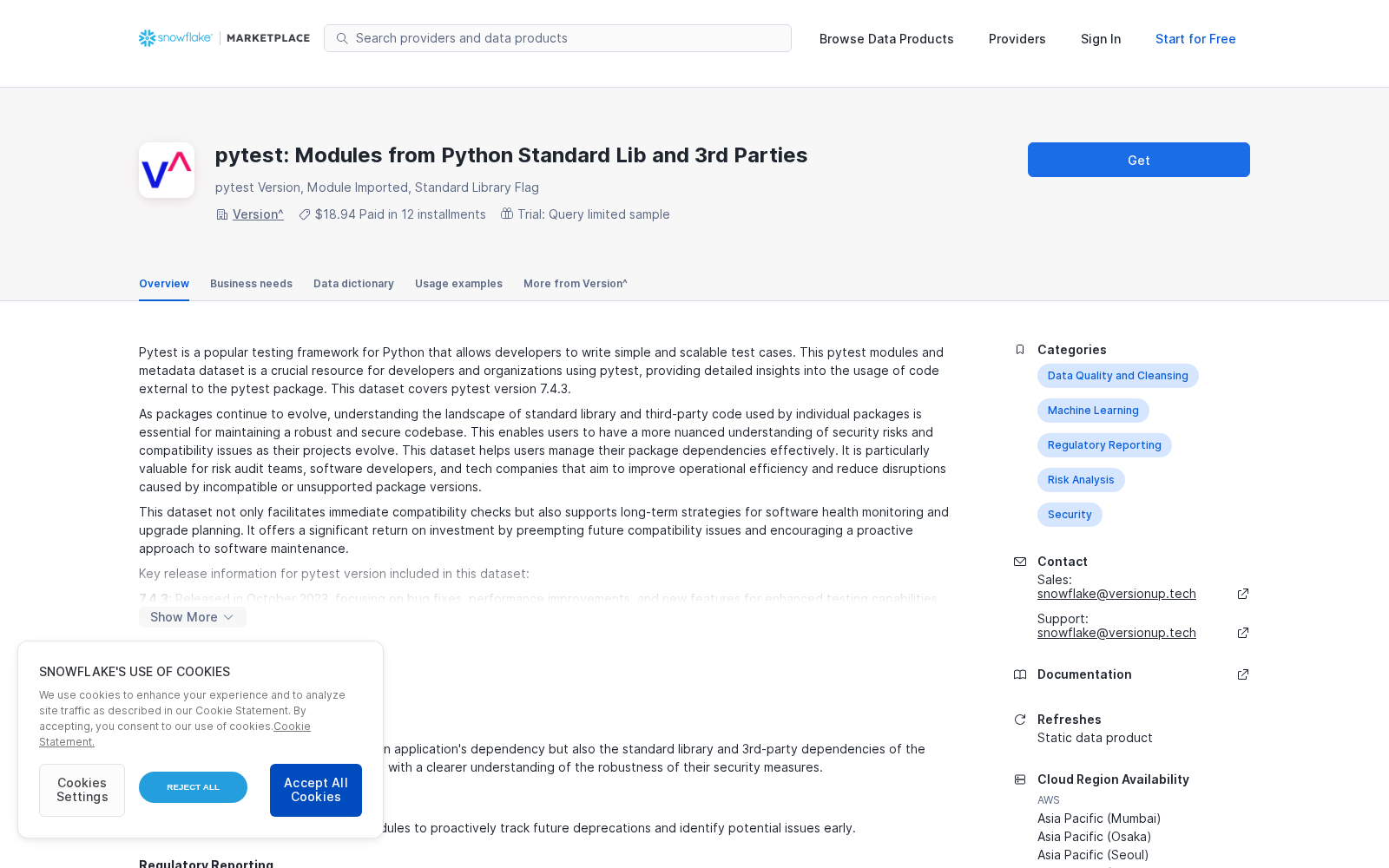Image resolution: width=1389 pixels, height=868 pixels.
Task: Open the Data dictionary tab
Action: click(353, 284)
